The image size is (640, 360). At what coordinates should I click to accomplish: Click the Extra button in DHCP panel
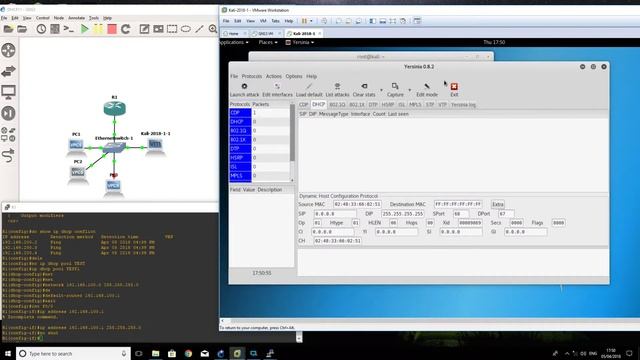[x=498, y=204]
